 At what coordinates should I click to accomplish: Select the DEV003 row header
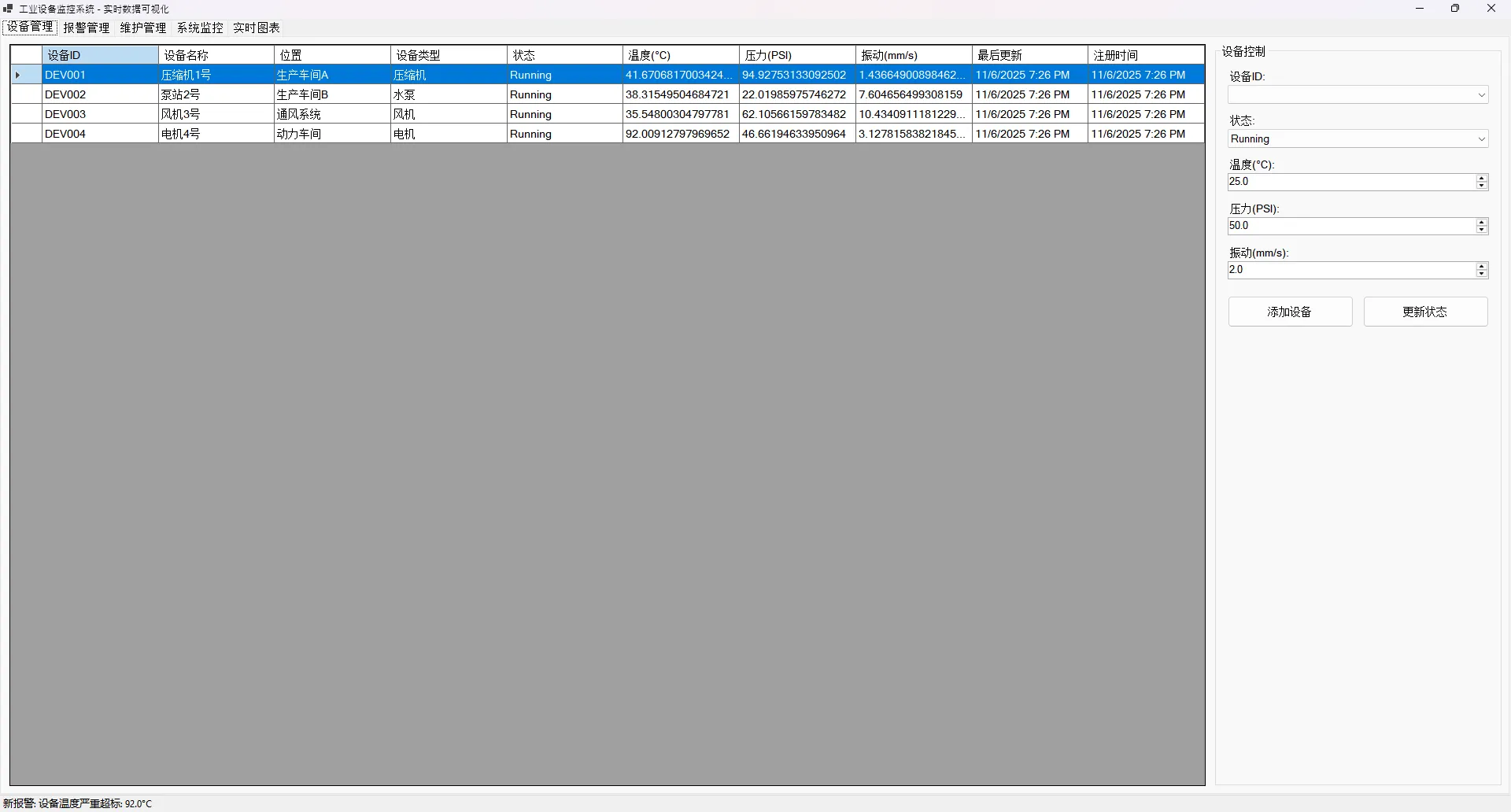(x=26, y=114)
